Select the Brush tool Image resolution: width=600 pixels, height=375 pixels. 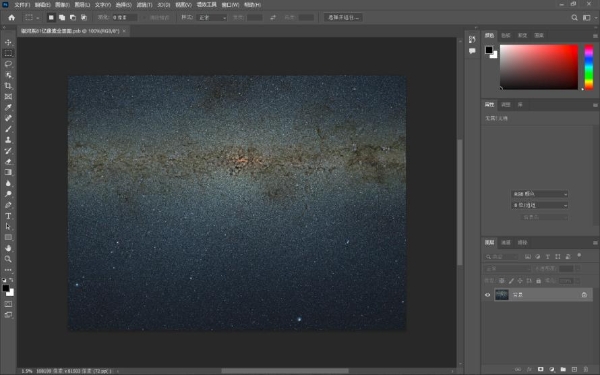(x=8, y=129)
